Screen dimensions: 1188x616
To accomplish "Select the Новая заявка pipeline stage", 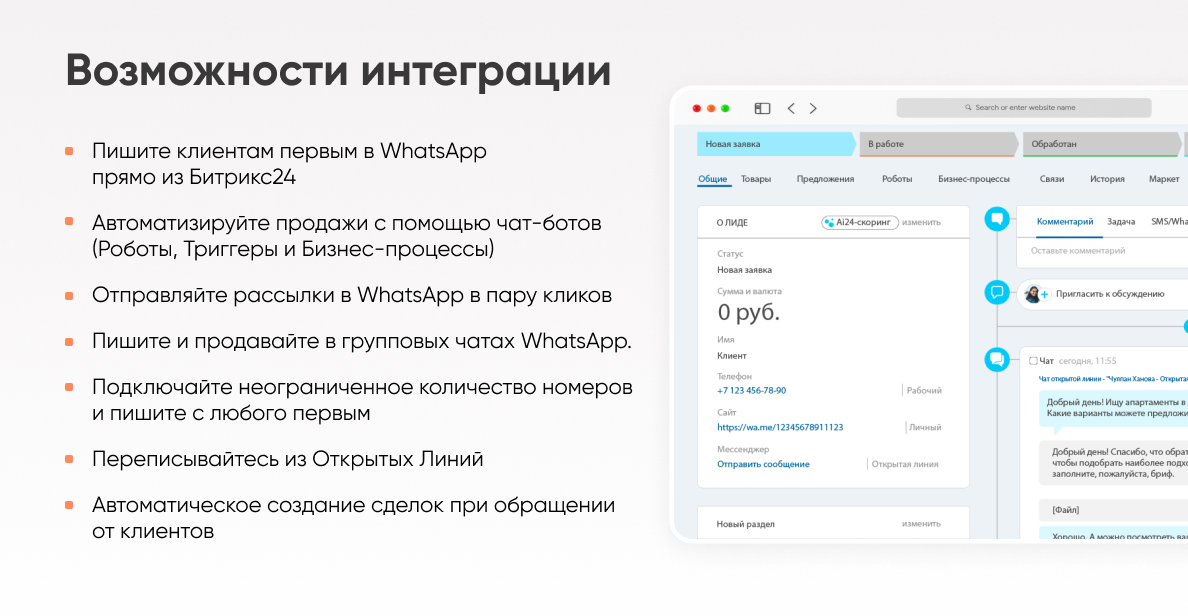I will [x=776, y=144].
